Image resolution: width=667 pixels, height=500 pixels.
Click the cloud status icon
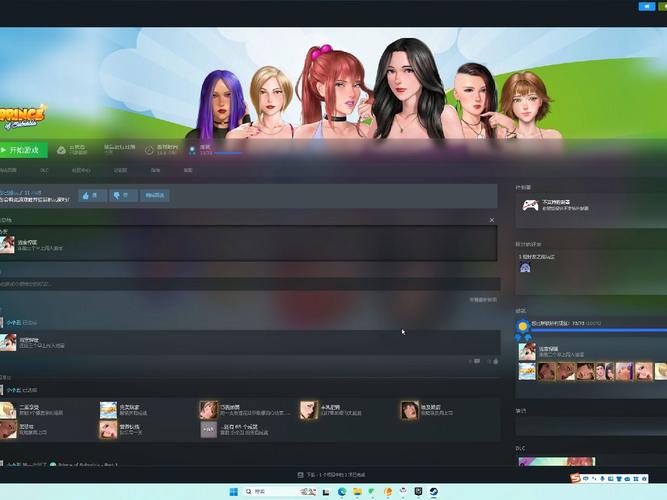coord(61,150)
